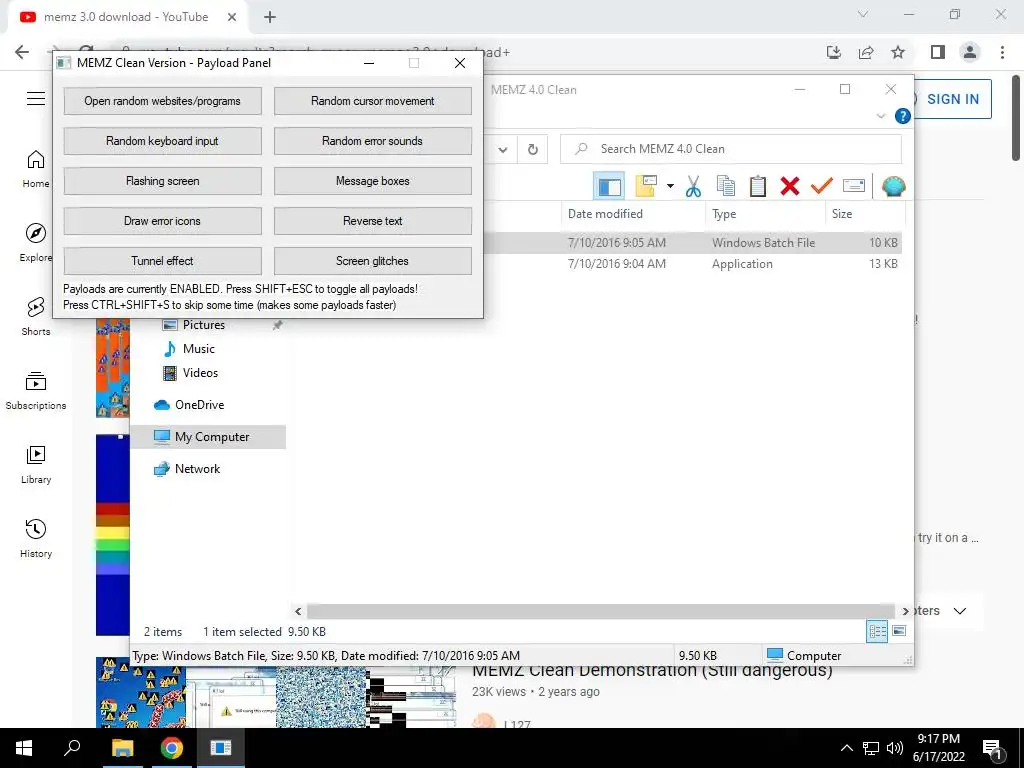Screen dimensions: 1024x768
Task: Open Classic Shell settings shell icon
Action: pyautogui.click(x=893, y=186)
